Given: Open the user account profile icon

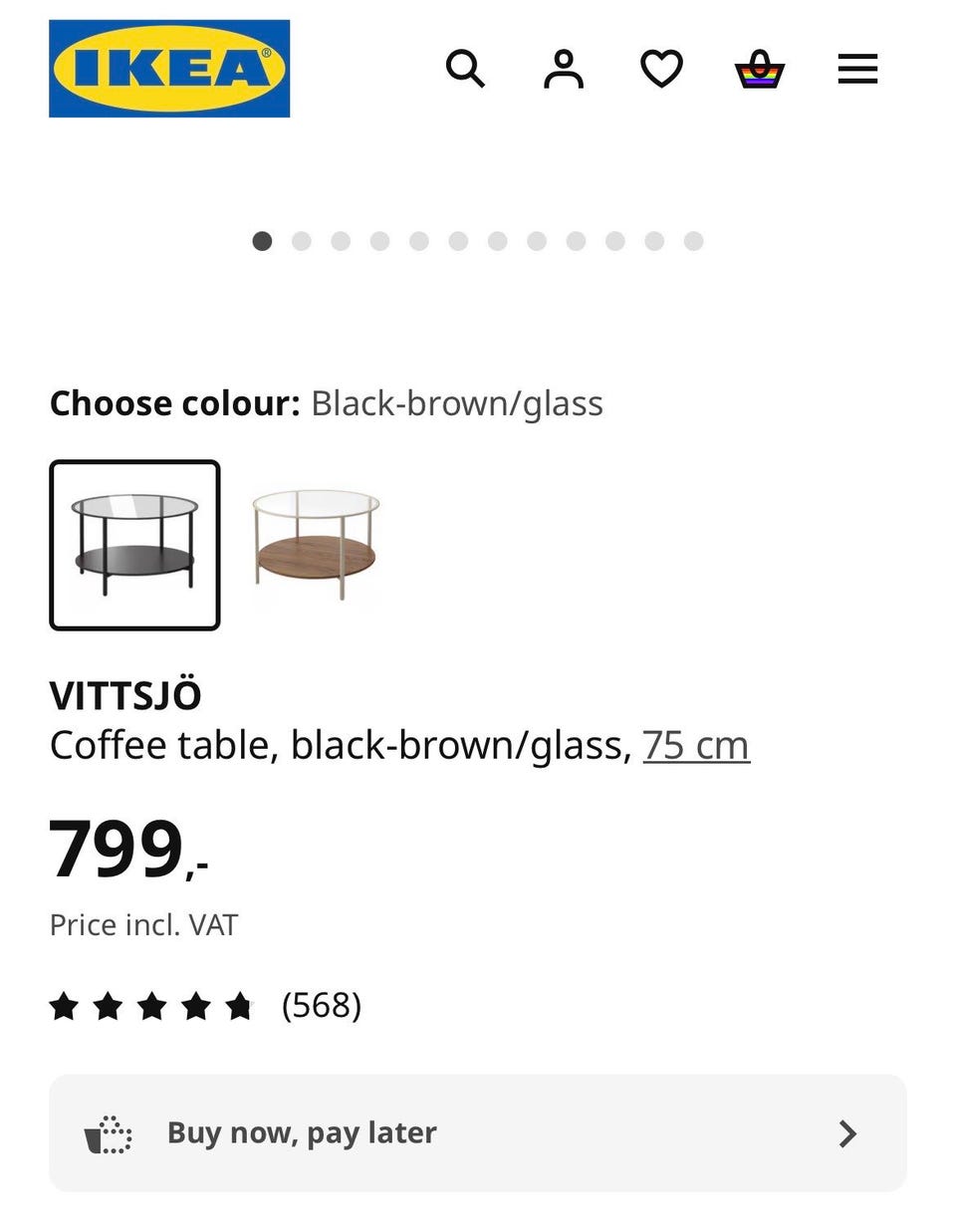Looking at the screenshot, I should click(x=564, y=69).
